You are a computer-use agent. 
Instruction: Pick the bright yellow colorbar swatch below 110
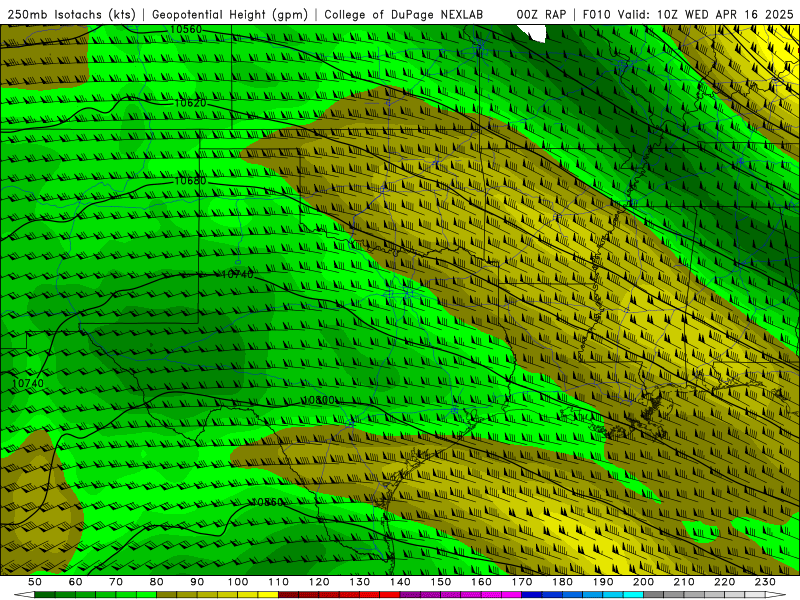[268, 595]
